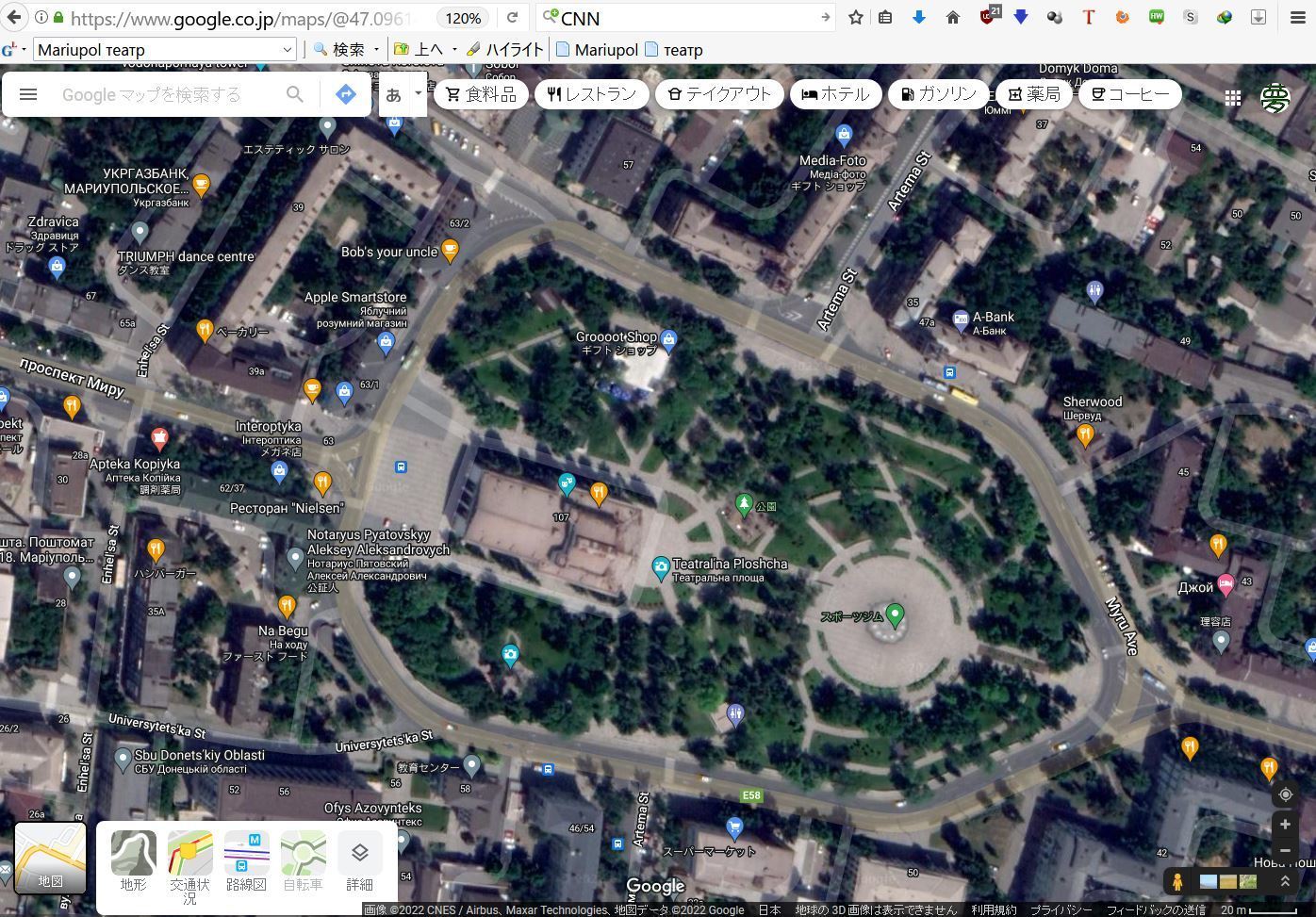Go back with browser back arrow
Screen dimensions: 1316x917
(x=13, y=17)
